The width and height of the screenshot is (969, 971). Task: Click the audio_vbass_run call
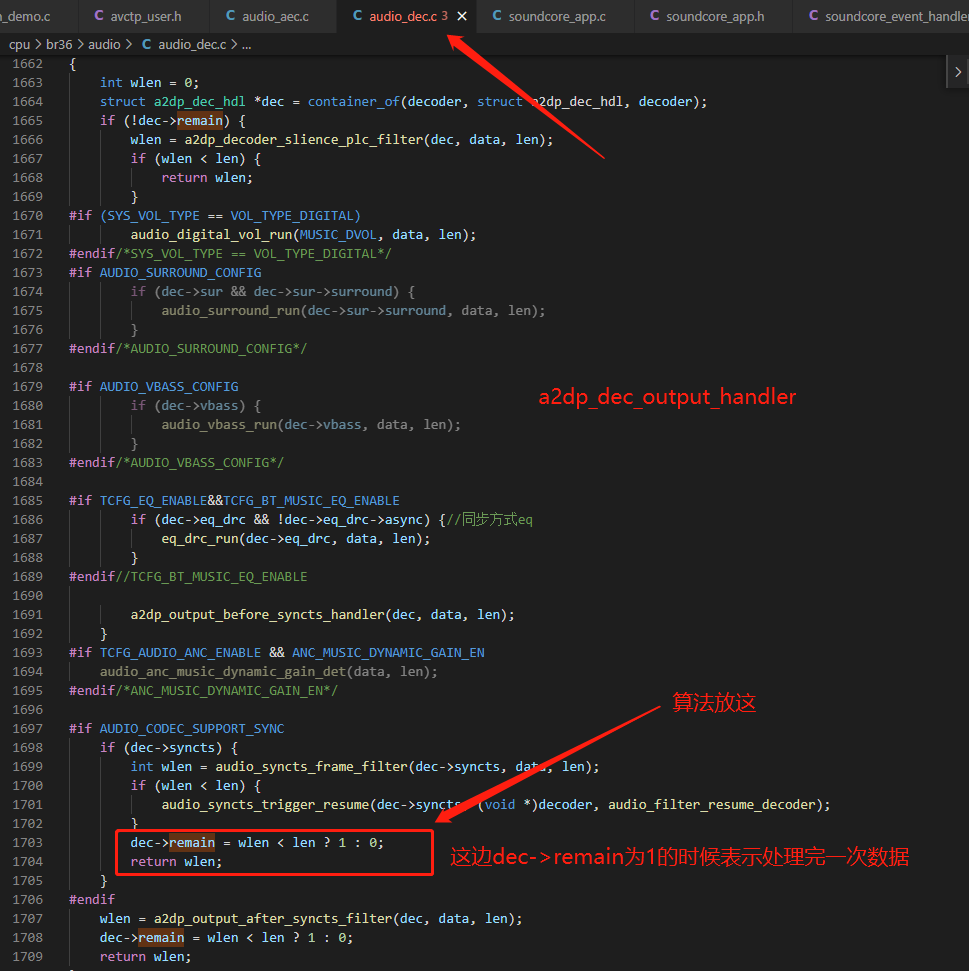(x=219, y=425)
